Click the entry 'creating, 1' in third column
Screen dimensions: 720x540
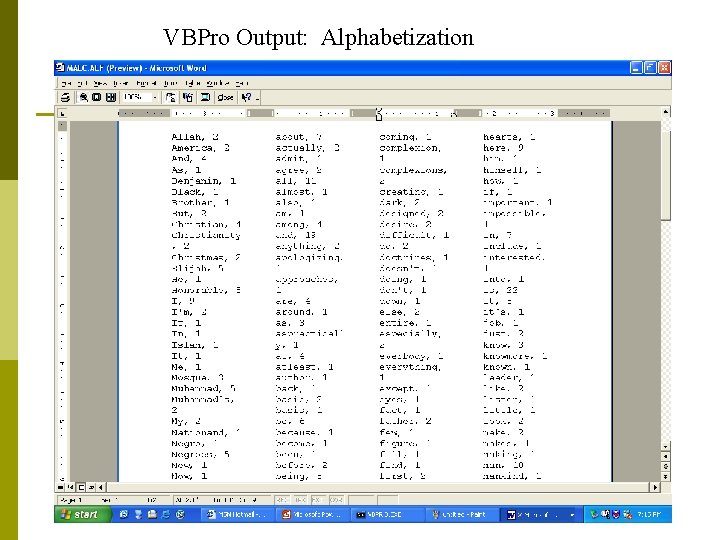(x=411, y=192)
